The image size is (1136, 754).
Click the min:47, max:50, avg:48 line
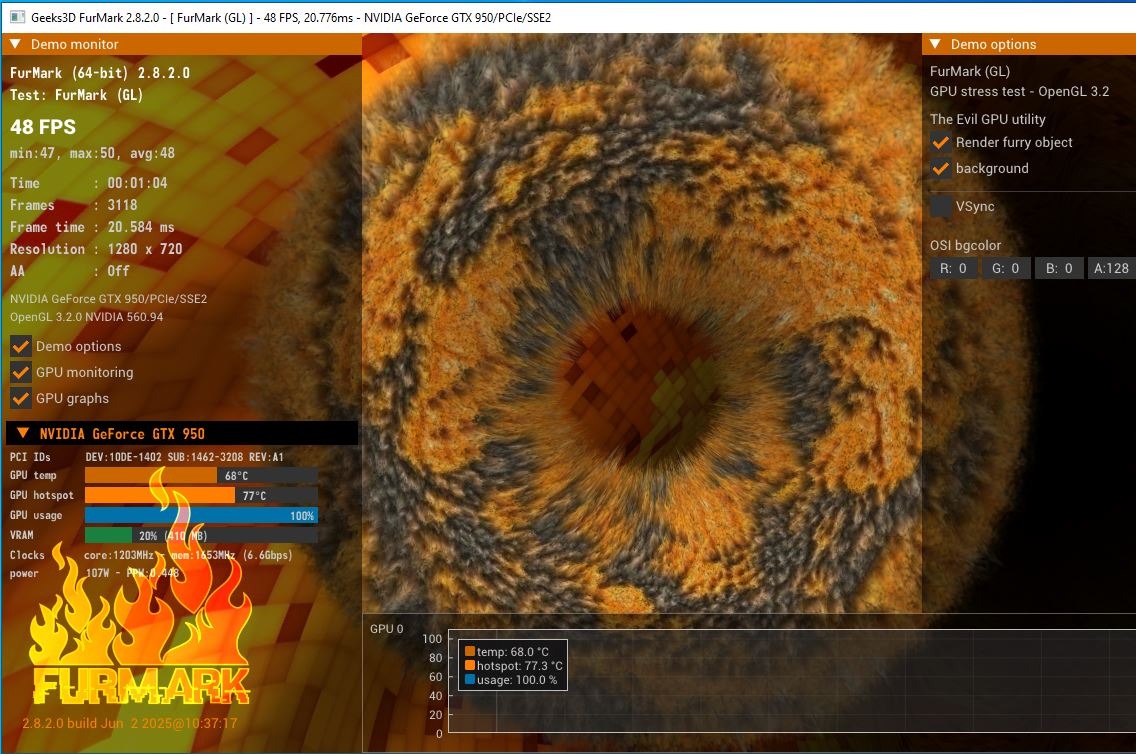(x=92, y=154)
